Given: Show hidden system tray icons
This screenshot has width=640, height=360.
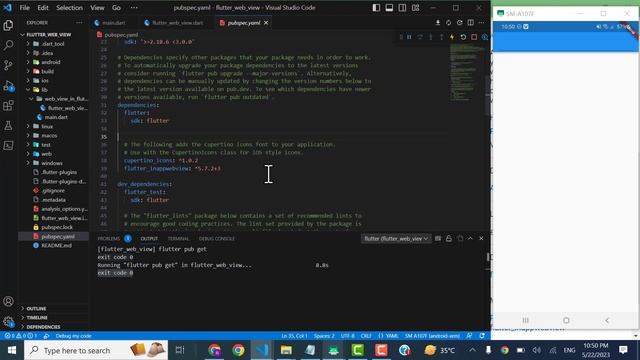Looking at the screenshot, I should (472, 350).
